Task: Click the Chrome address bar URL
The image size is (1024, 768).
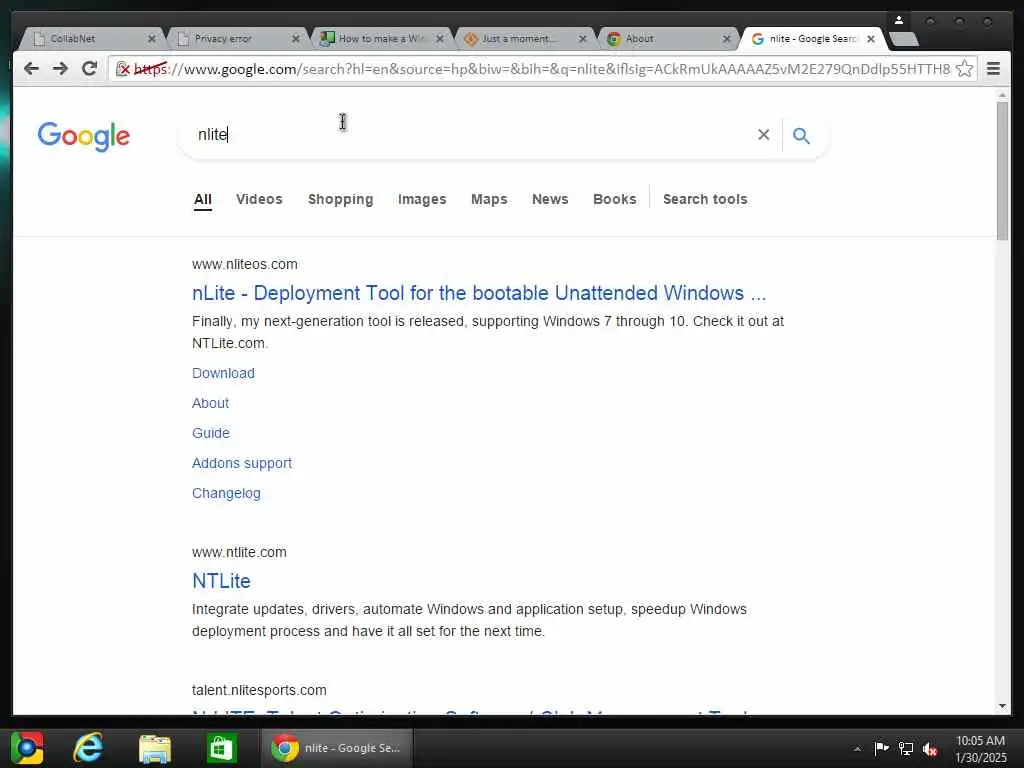Action: coord(542,69)
